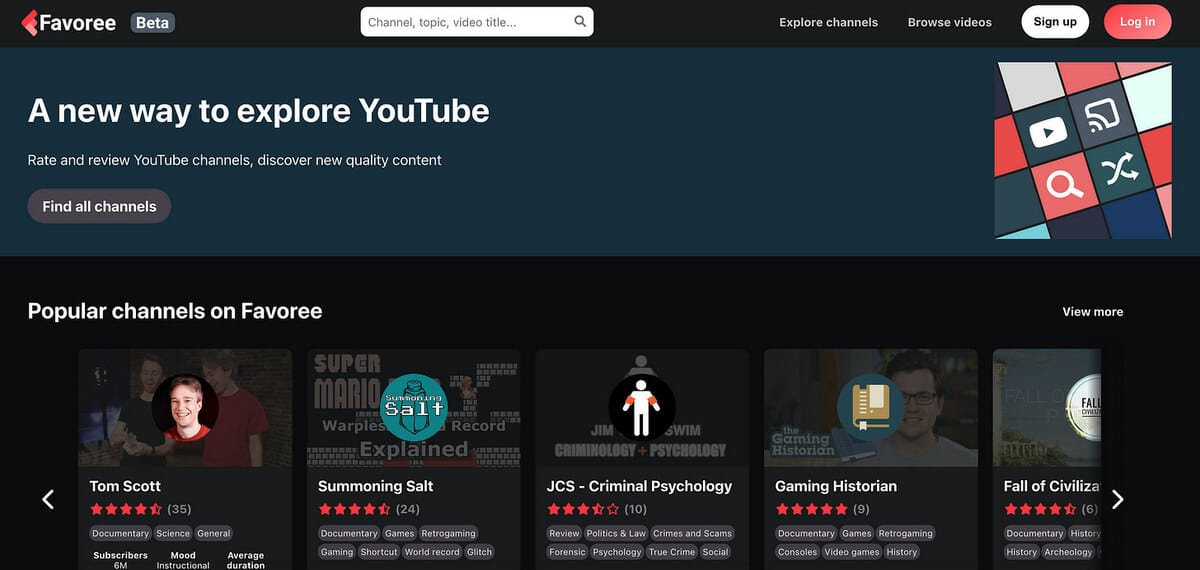Click the Subscribers label on Tom Scott's card
Screen dimensions: 1200x570
(121, 555)
